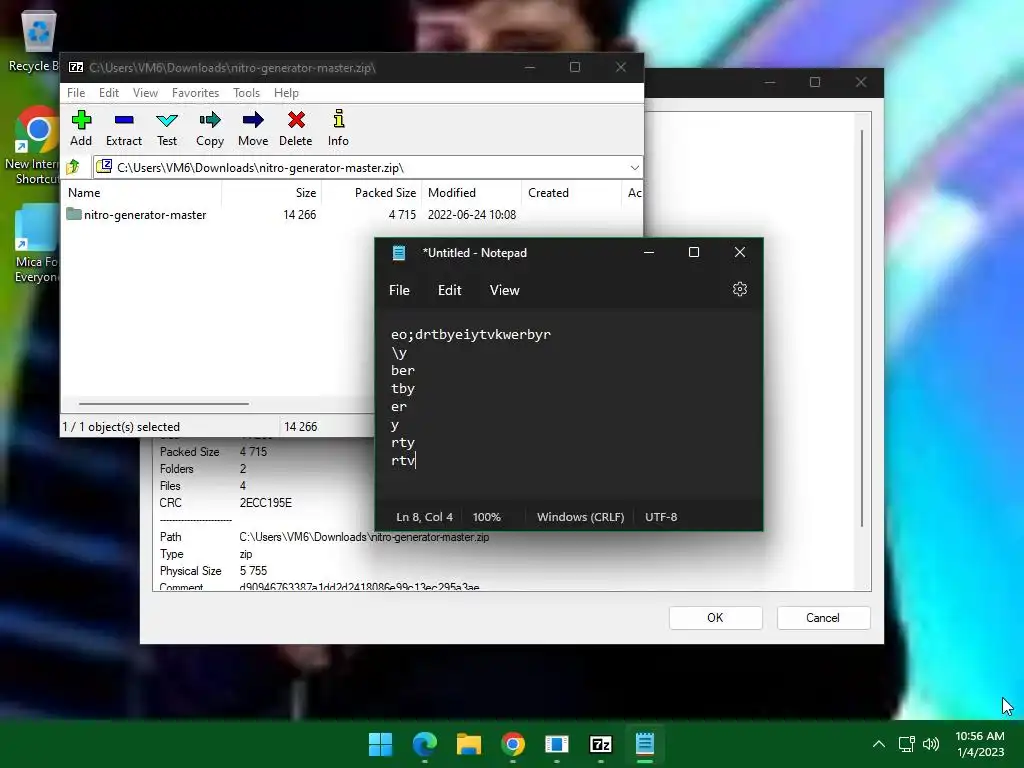
Task: Open the blue window app in the taskbar
Action: coord(556,744)
